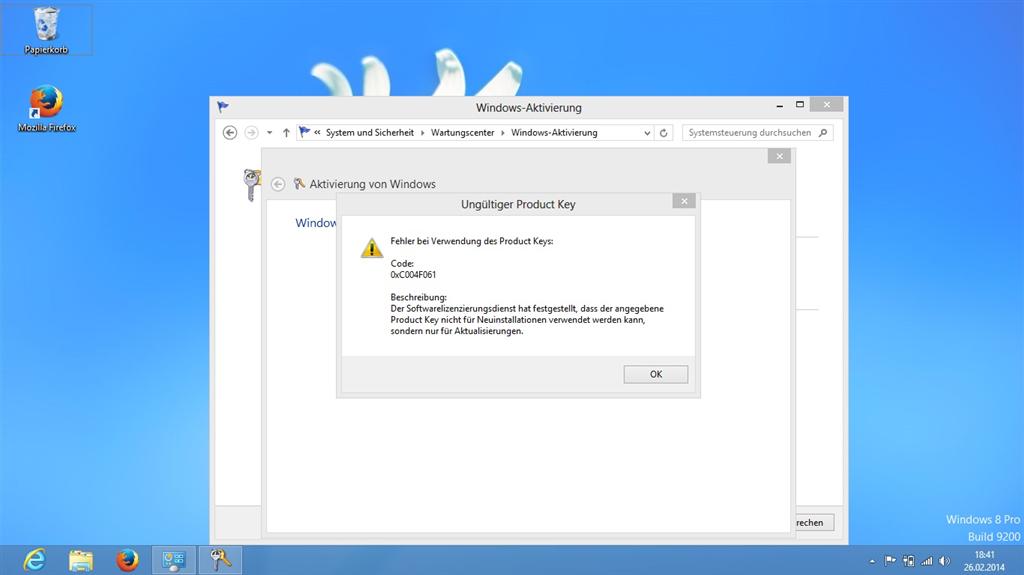Click the partially hidden Abbrechen button

(x=814, y=523)
